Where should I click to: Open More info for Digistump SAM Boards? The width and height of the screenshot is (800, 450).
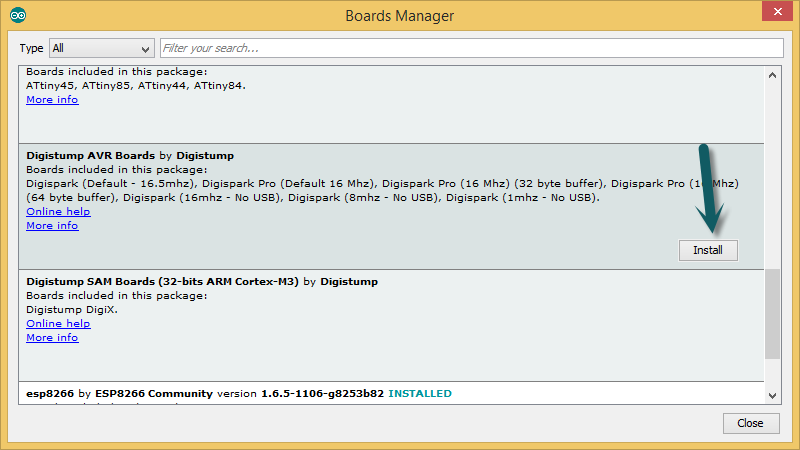pyautogui.click(x=52, y=338)
